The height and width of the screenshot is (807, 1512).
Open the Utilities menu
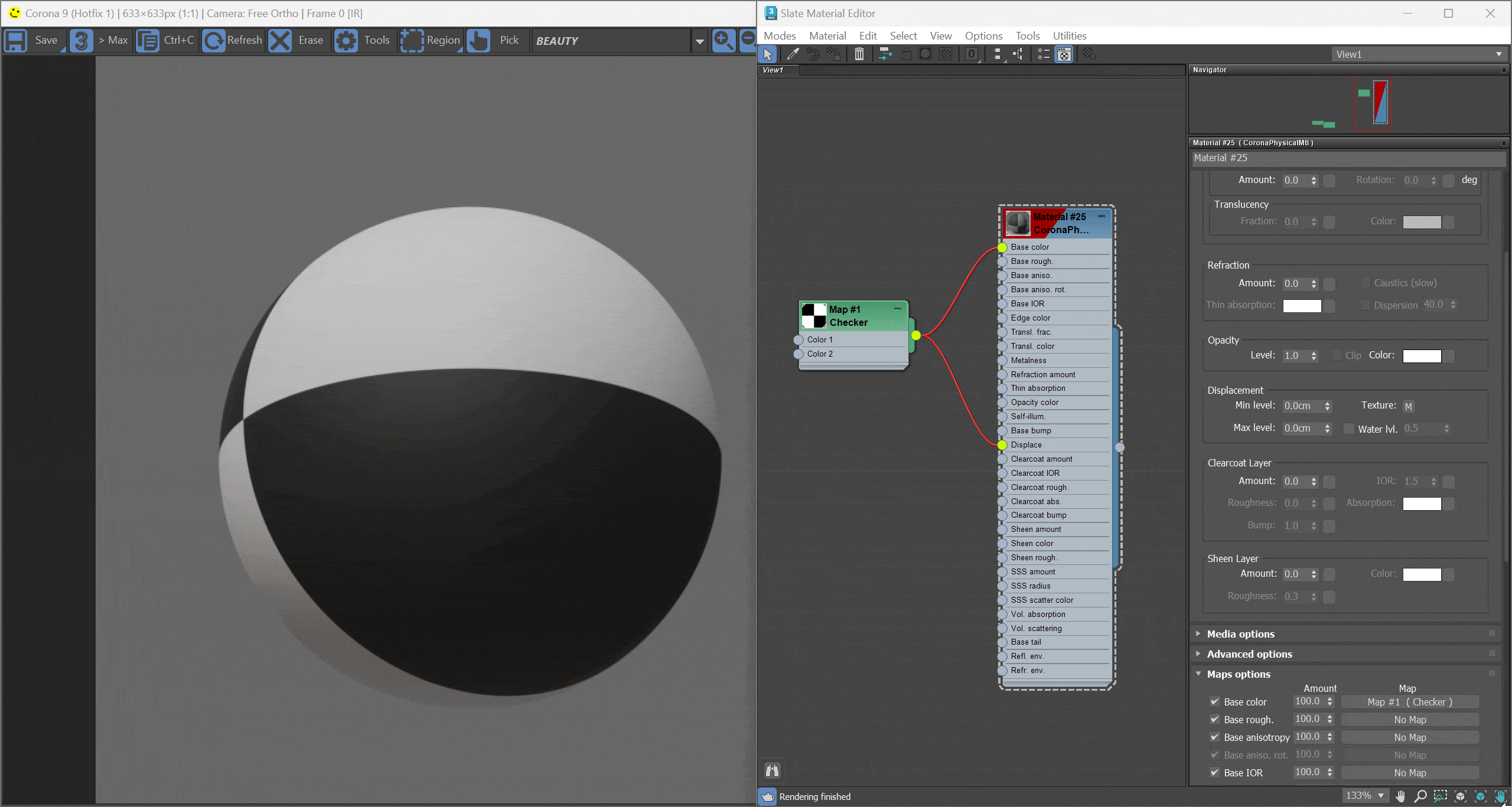tap(1070, 36)
